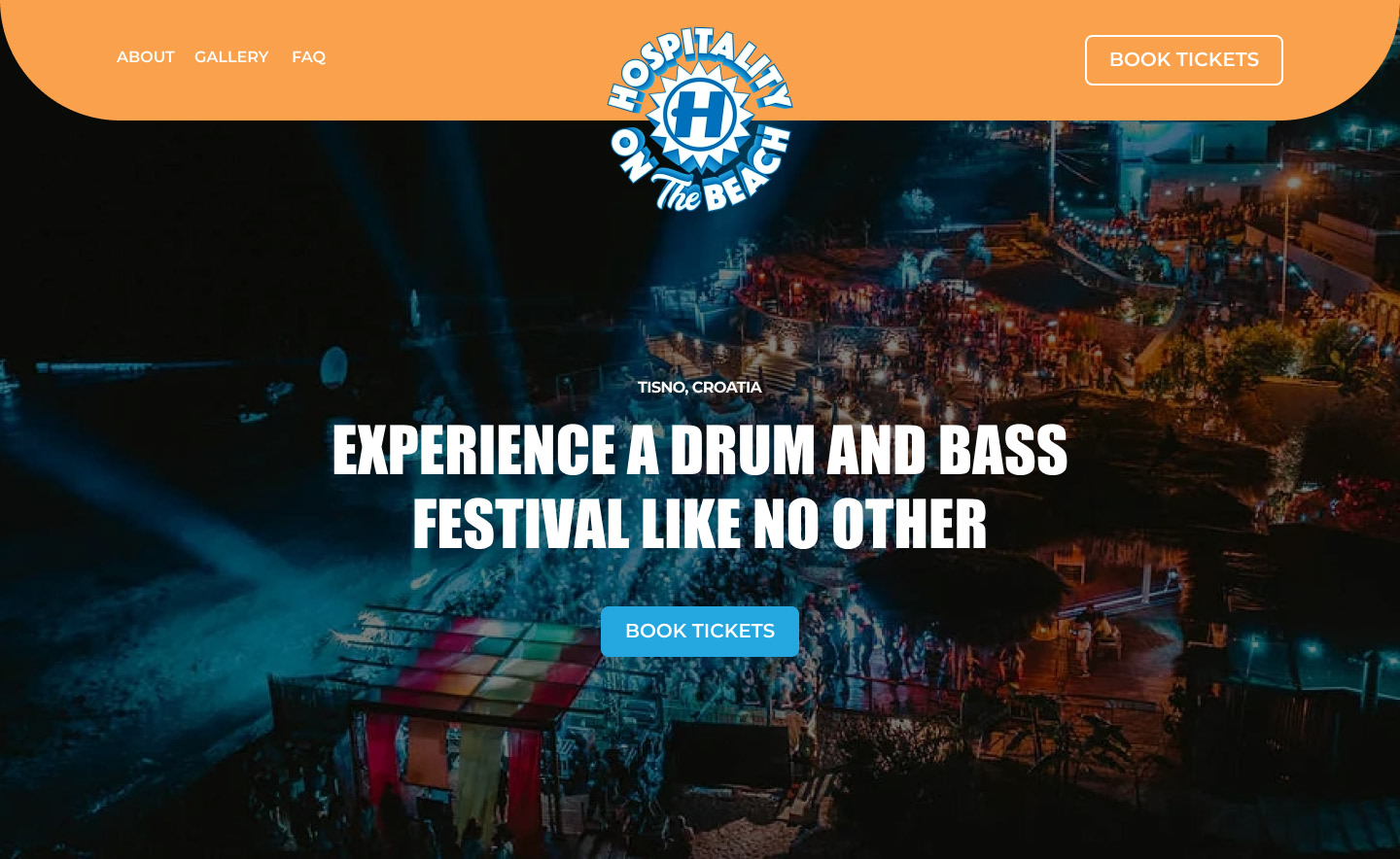This screenshot has height=859, width=1400.
Task: Go to the GALLERY nav item
Action: [x=231, y=57]
